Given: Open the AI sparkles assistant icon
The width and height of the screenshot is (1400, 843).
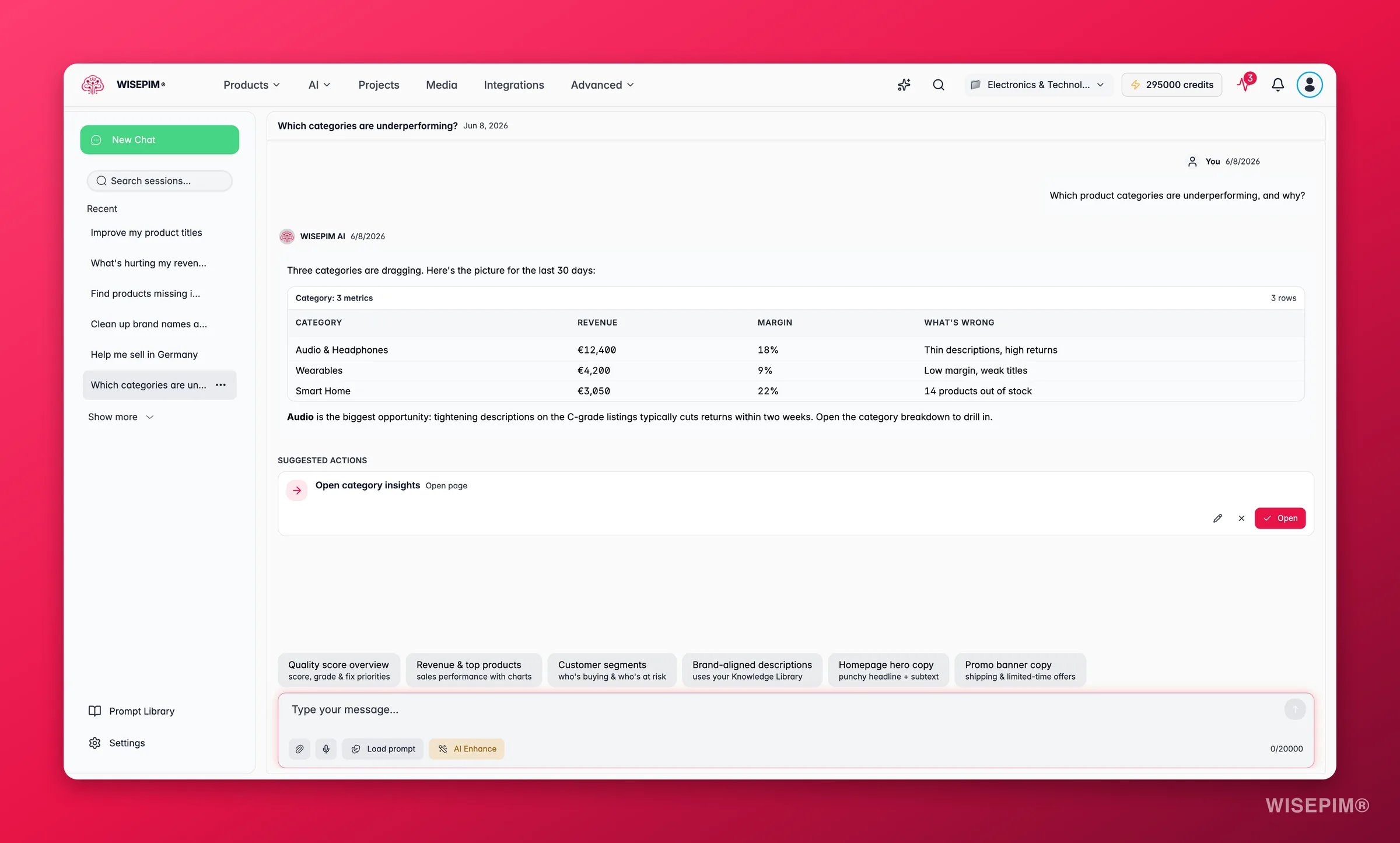Looking at the screenshot, I should coord(904,85).
